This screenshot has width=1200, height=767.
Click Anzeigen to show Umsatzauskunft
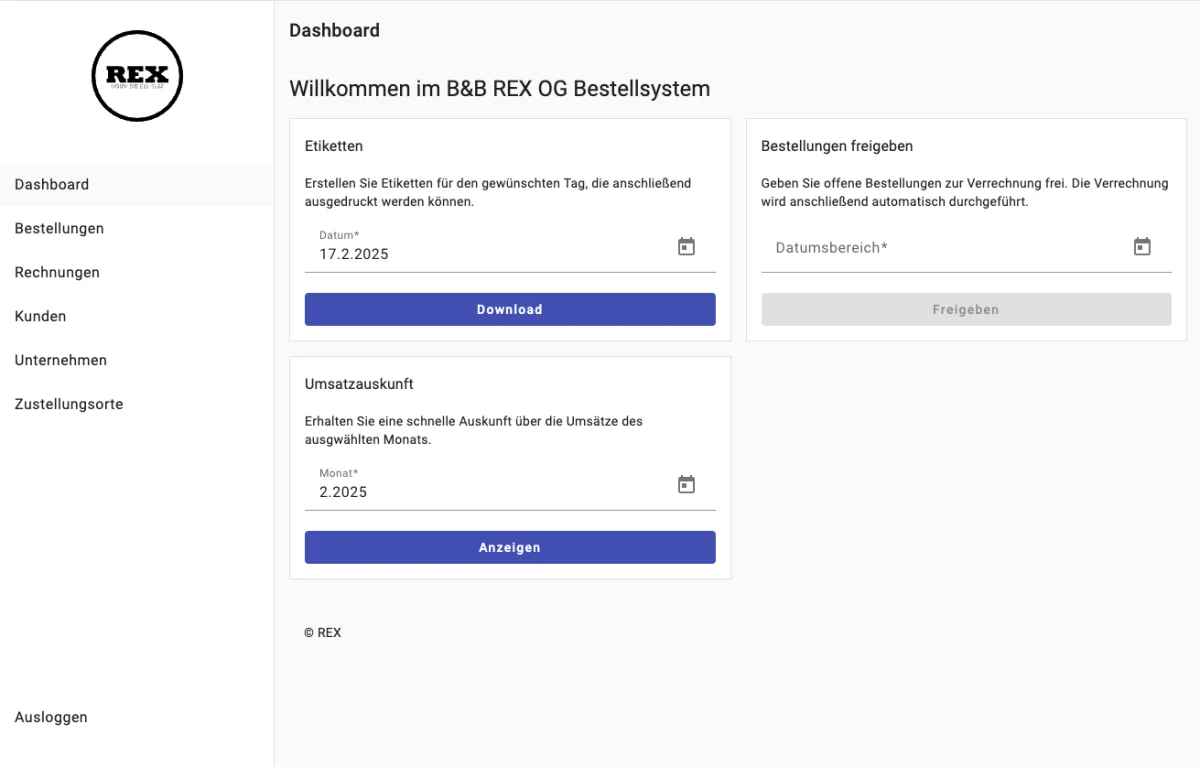tap(510, 547)
